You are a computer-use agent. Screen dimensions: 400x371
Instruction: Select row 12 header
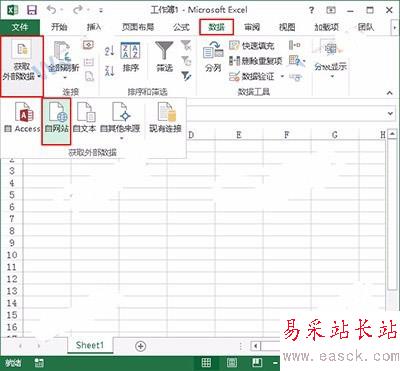pyautogui.click(x=12, y=279)
